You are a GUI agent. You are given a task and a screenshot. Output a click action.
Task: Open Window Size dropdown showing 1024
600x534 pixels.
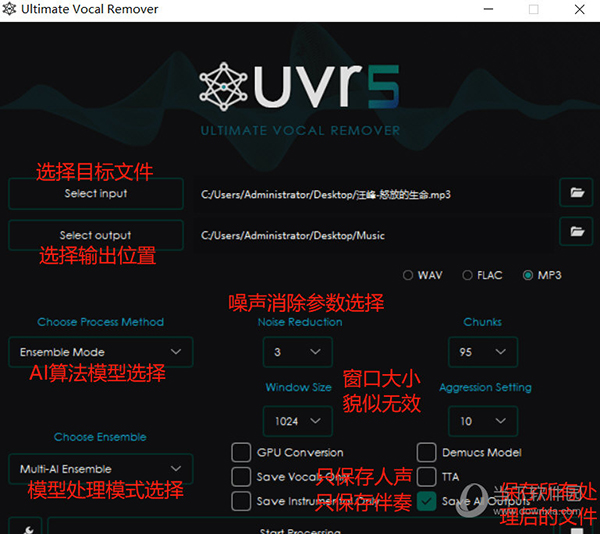click(x=298, y=421)
